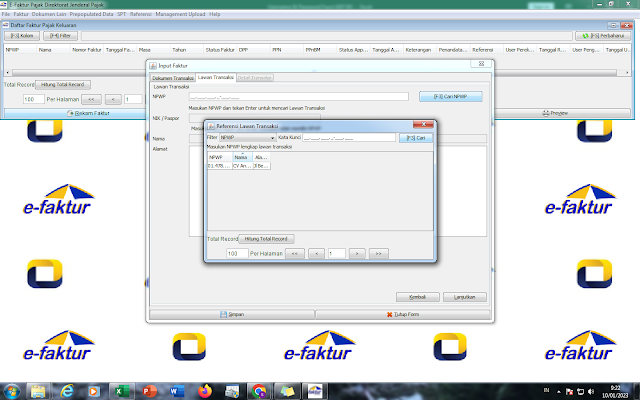Launch Internet Explorer from the taskbar
The image size is (640, 400).
(x=67, y=391)
